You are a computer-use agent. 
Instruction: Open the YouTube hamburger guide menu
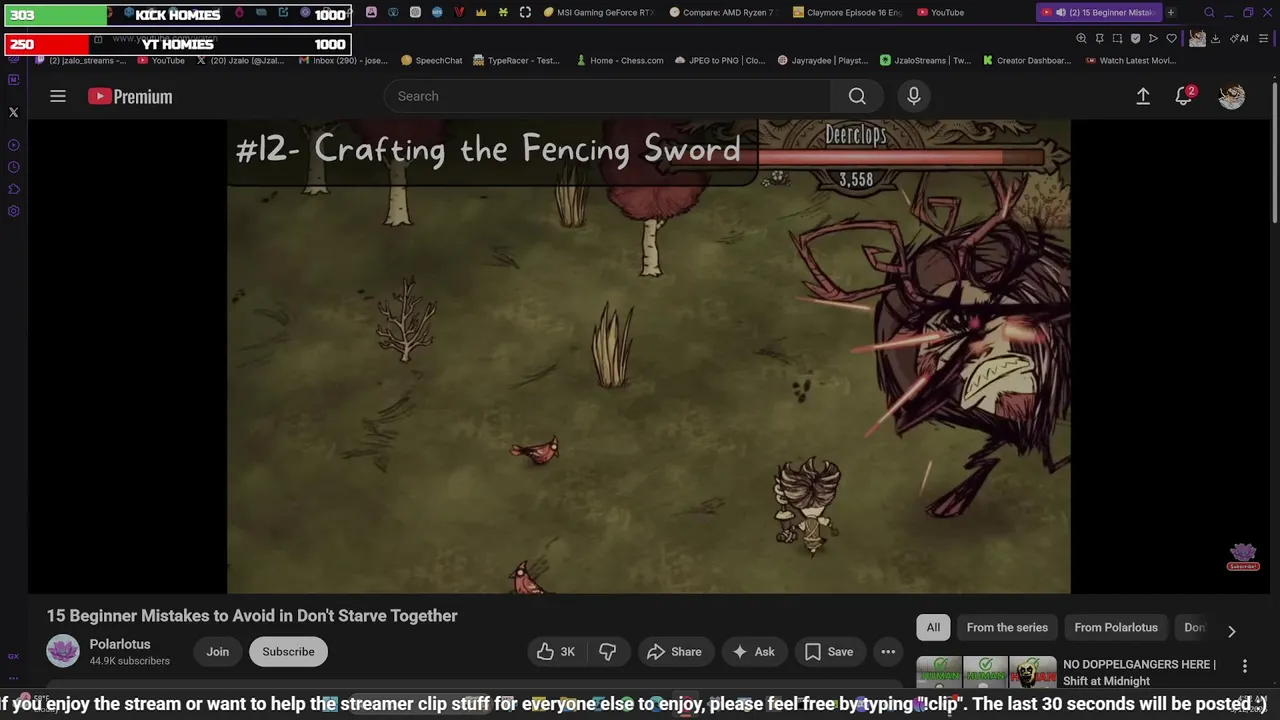tap(58, 96)
